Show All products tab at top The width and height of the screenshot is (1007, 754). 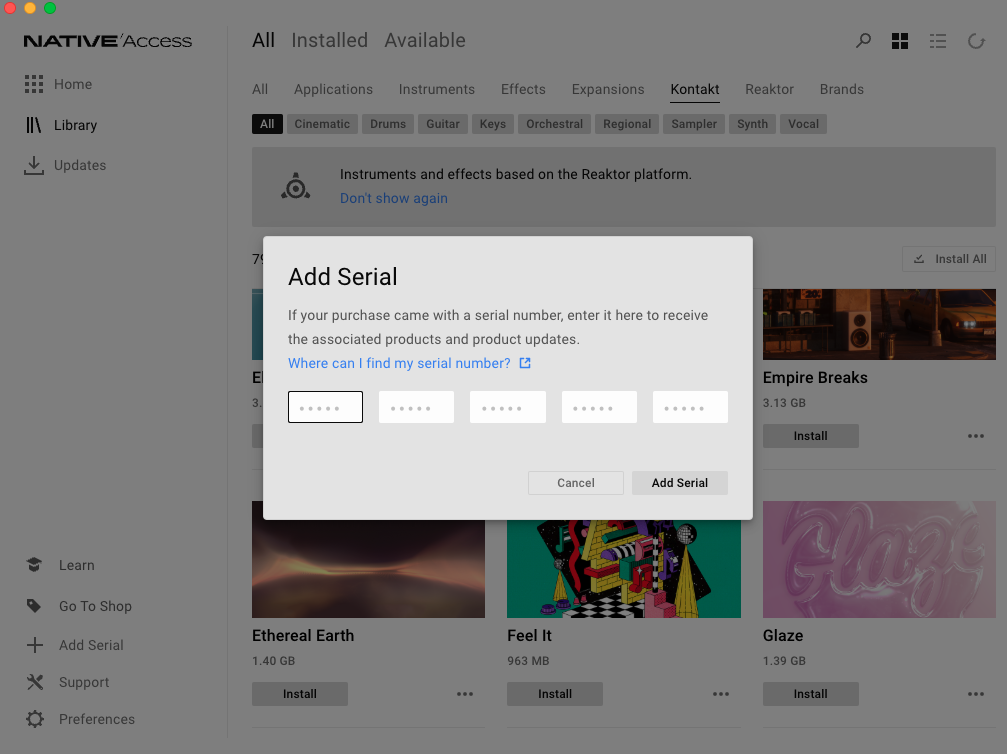coord(263,40)
